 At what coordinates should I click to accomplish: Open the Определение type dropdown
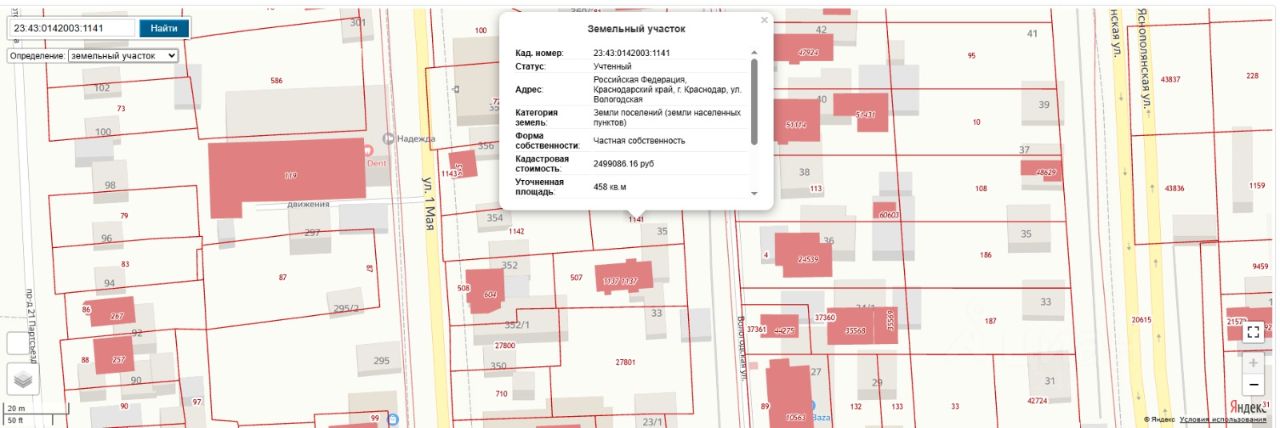(x=122, y=56)
